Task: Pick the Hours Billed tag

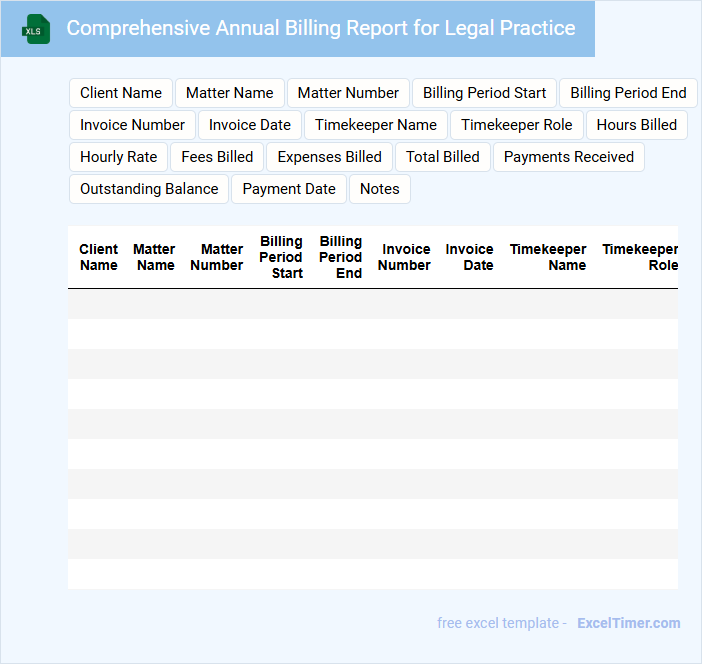Action: point(636,125)
